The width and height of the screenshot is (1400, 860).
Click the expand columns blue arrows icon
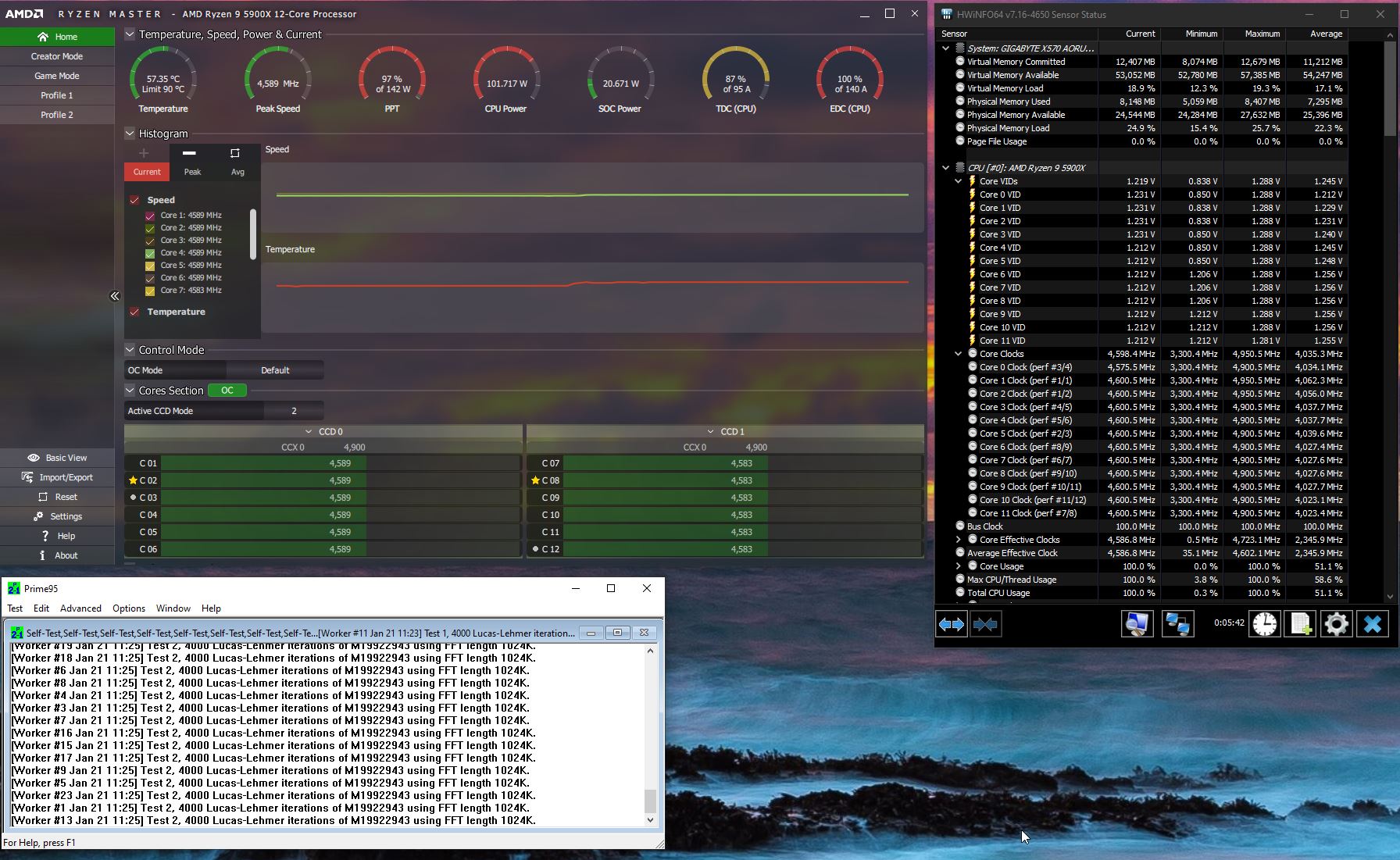(x=951, y=624)
